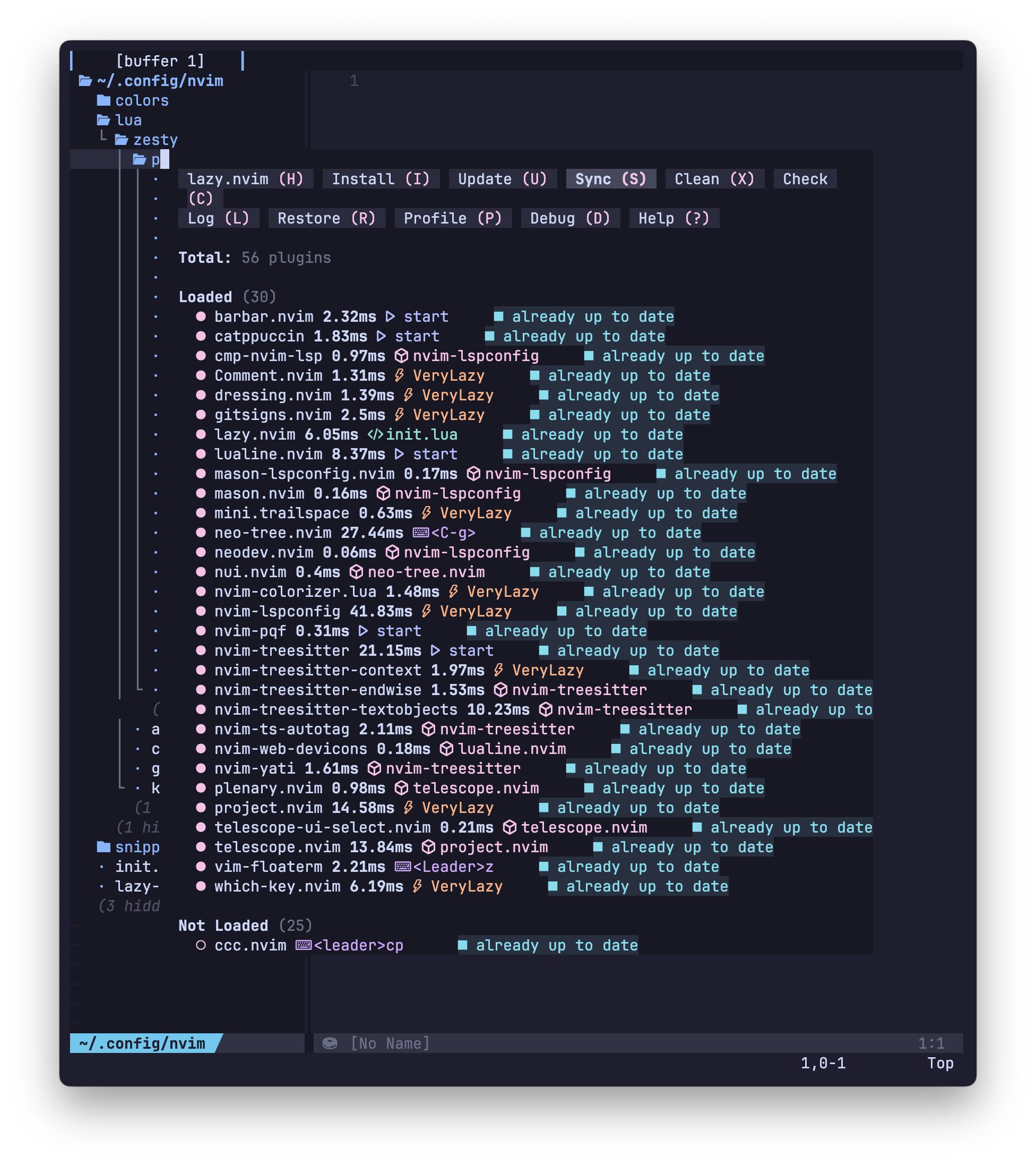Click the ~/.config/nvim statusline segment
This screenshot has height=1165, width=1036.
[x=142, y=1043]
